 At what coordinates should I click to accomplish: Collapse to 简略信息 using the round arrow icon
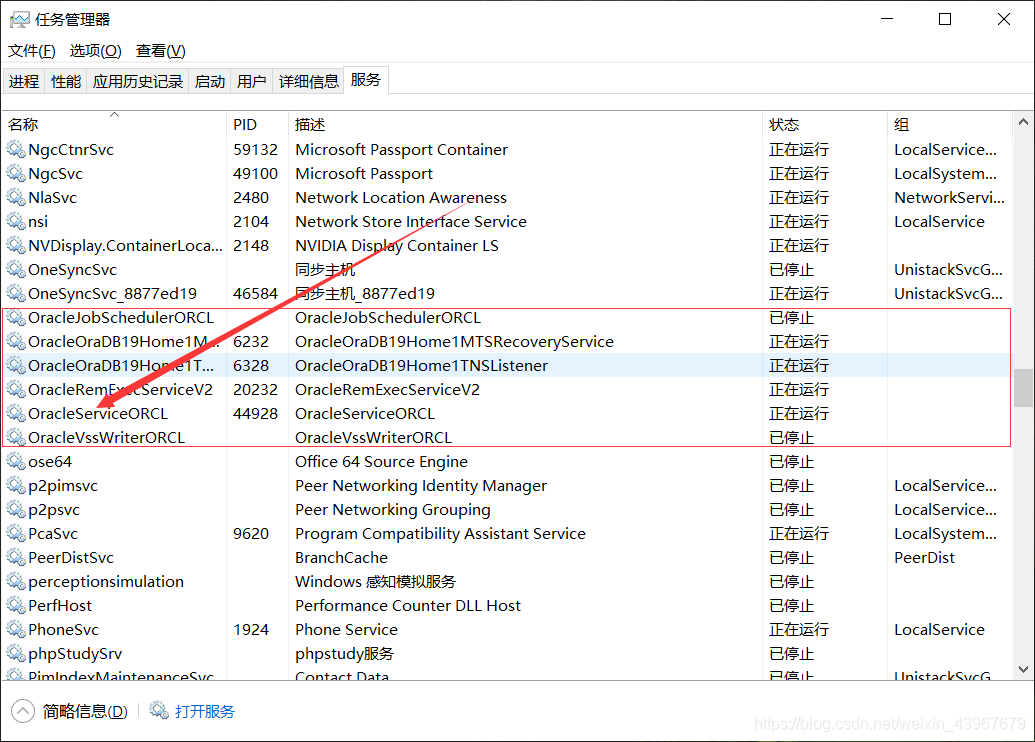click(22, 711)
